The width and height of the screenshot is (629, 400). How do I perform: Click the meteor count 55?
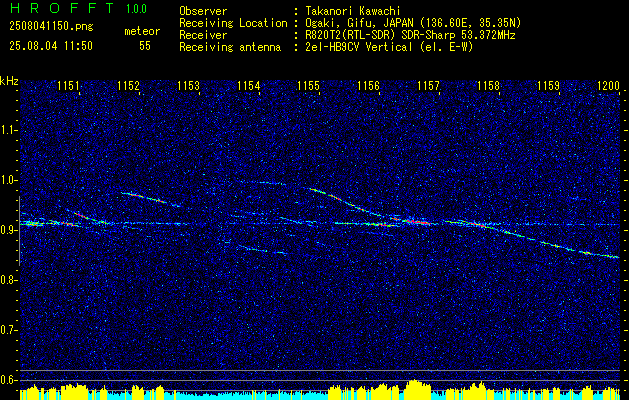click(145, 46)
